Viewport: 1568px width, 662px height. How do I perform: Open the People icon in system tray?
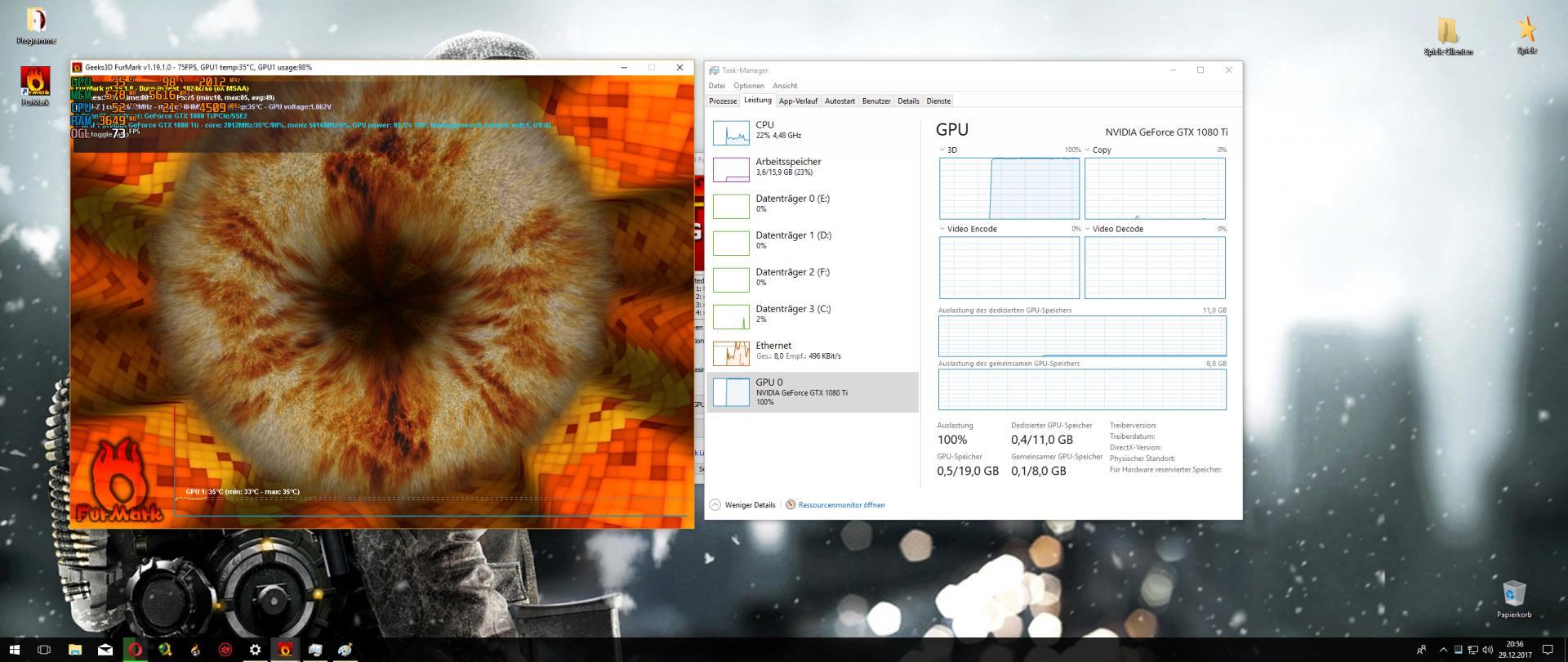1422,650
